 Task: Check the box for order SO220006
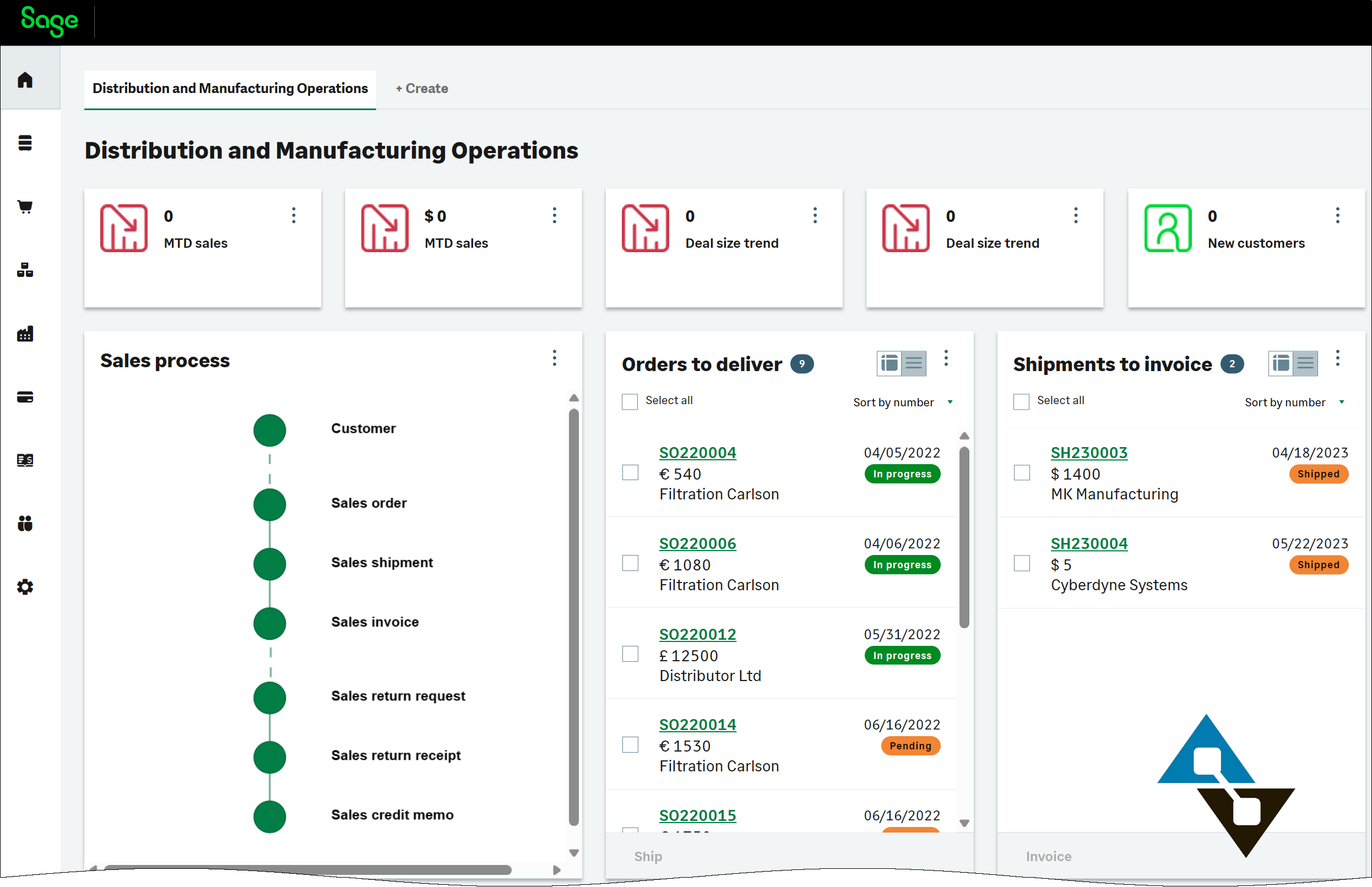point(631,563)
